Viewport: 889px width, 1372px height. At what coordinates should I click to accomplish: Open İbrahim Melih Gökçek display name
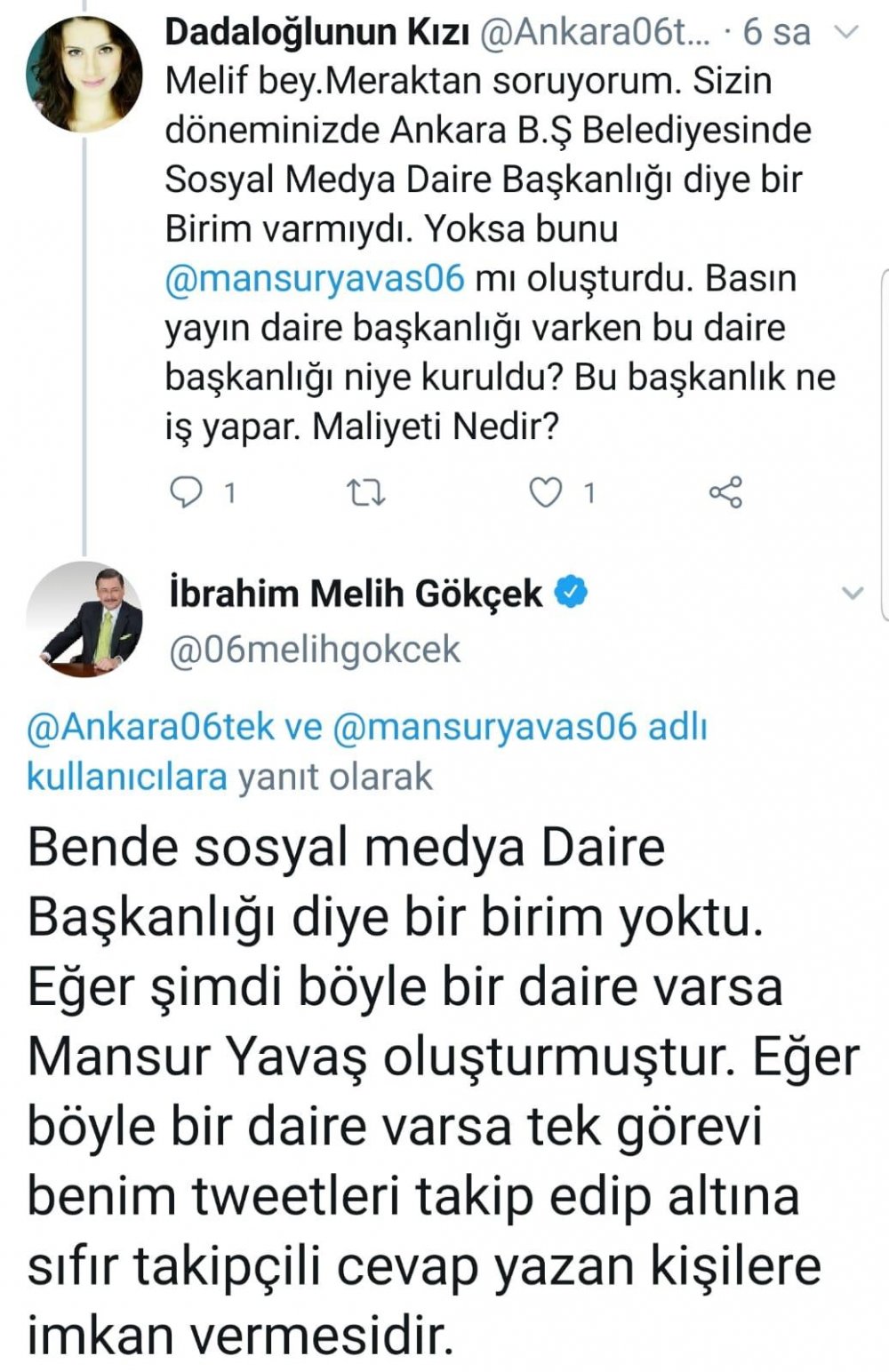[x=356, y=593]
